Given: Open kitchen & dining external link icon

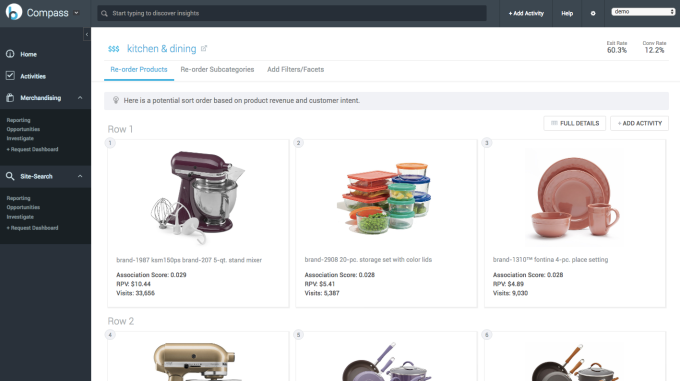Looking at the screenshot, I should [204, 48].
